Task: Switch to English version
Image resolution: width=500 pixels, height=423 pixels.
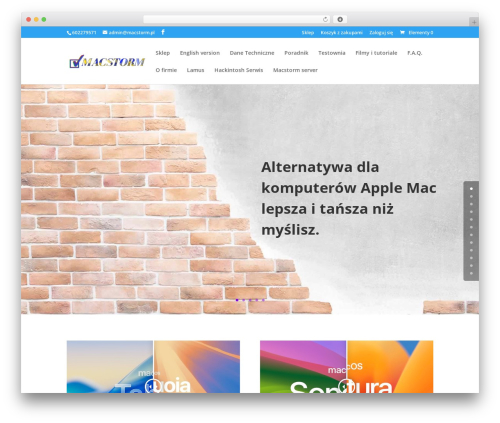Action: (x=200, y=53)
